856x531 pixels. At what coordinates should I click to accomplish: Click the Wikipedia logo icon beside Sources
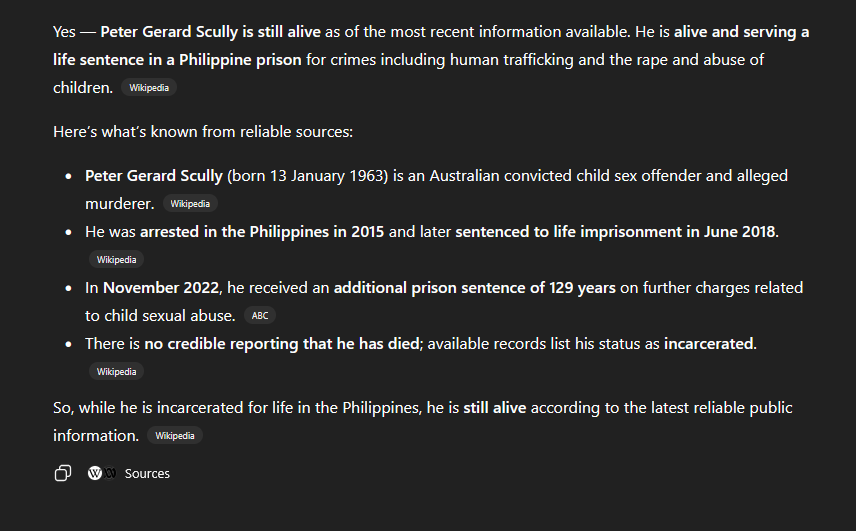click(x=95, y=473)
